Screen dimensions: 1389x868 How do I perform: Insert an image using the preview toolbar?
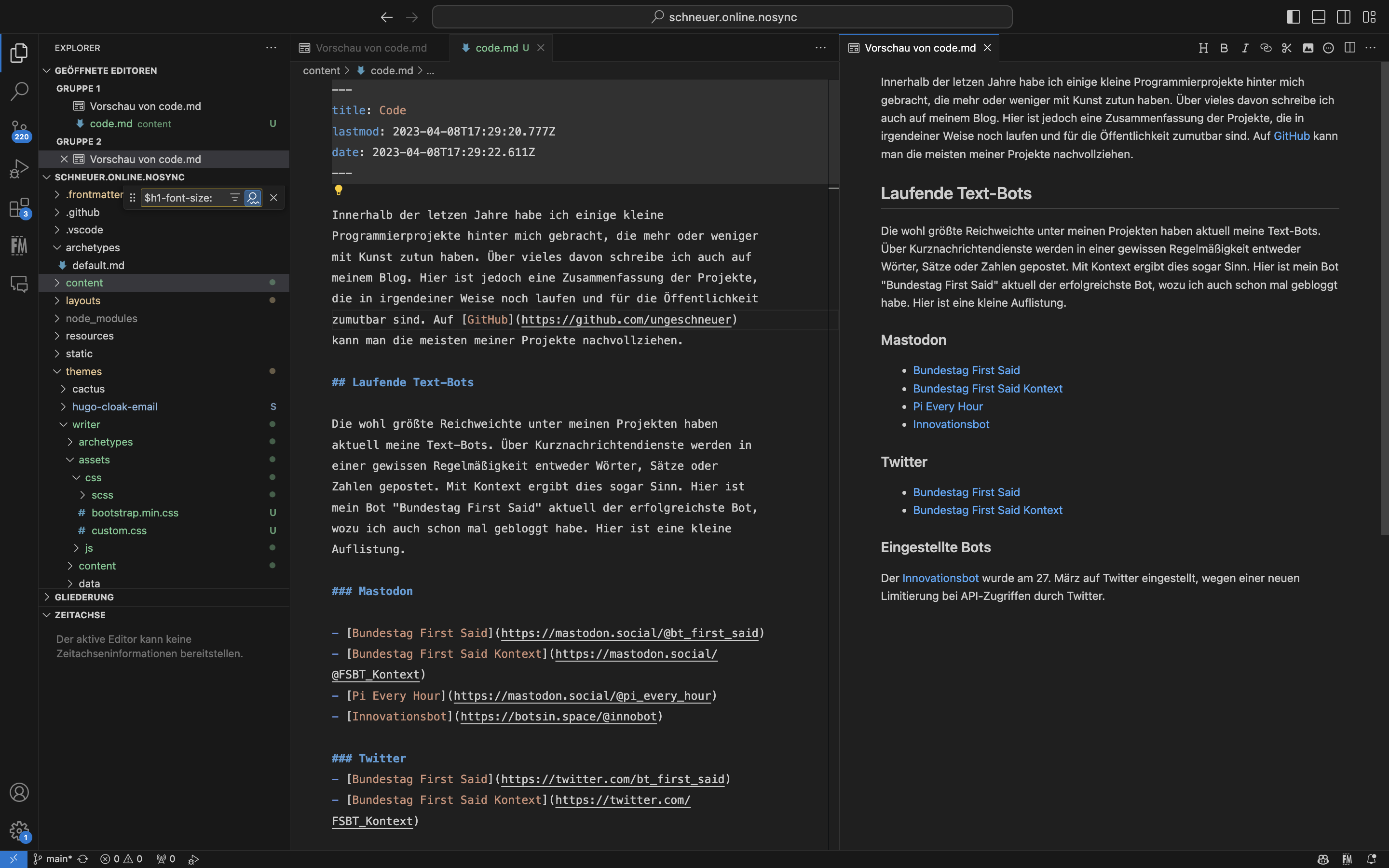(x=1308, y=48)
